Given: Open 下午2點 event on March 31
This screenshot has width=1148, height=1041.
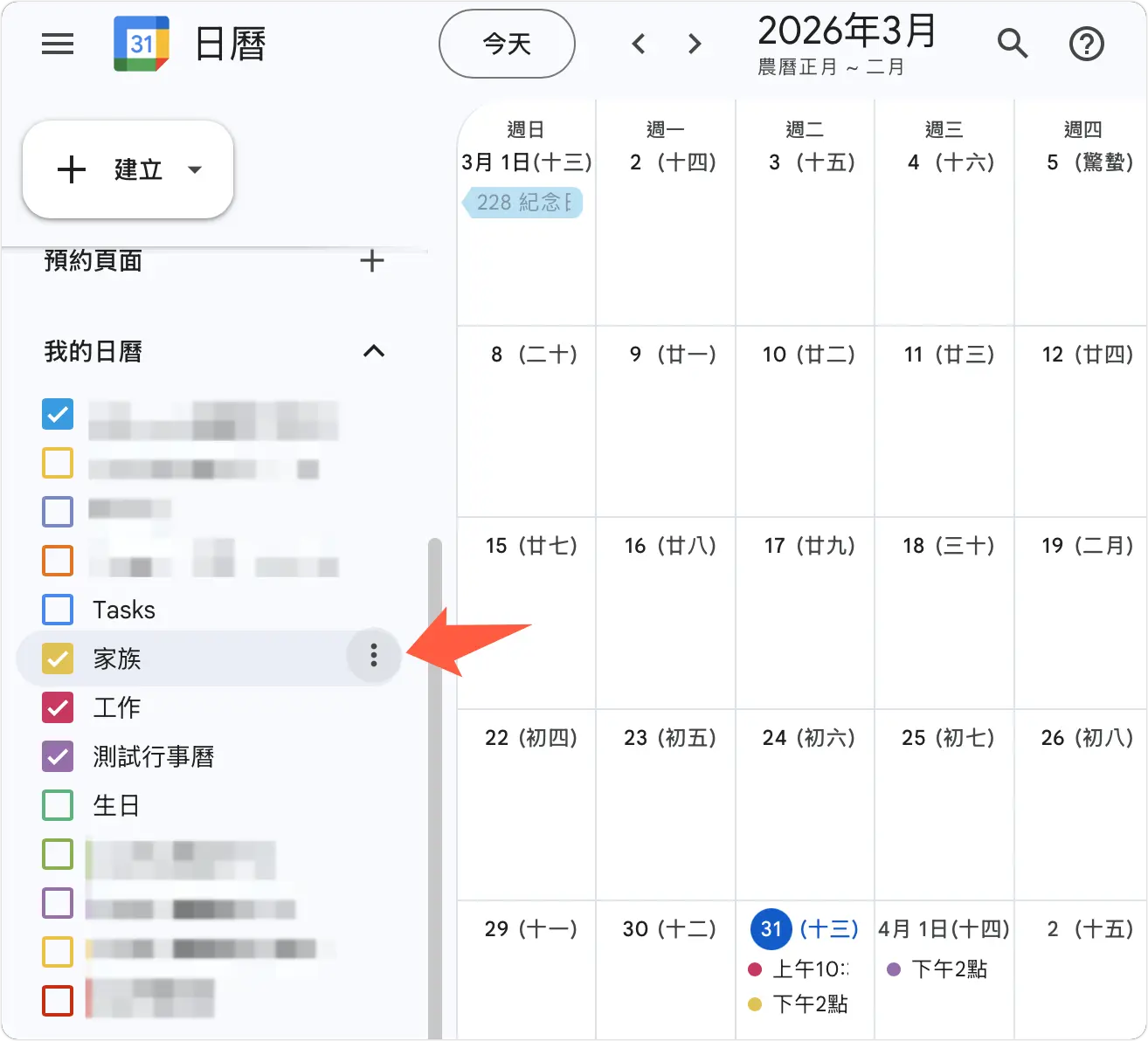Looking at the screenshot, I should 799,1004.
